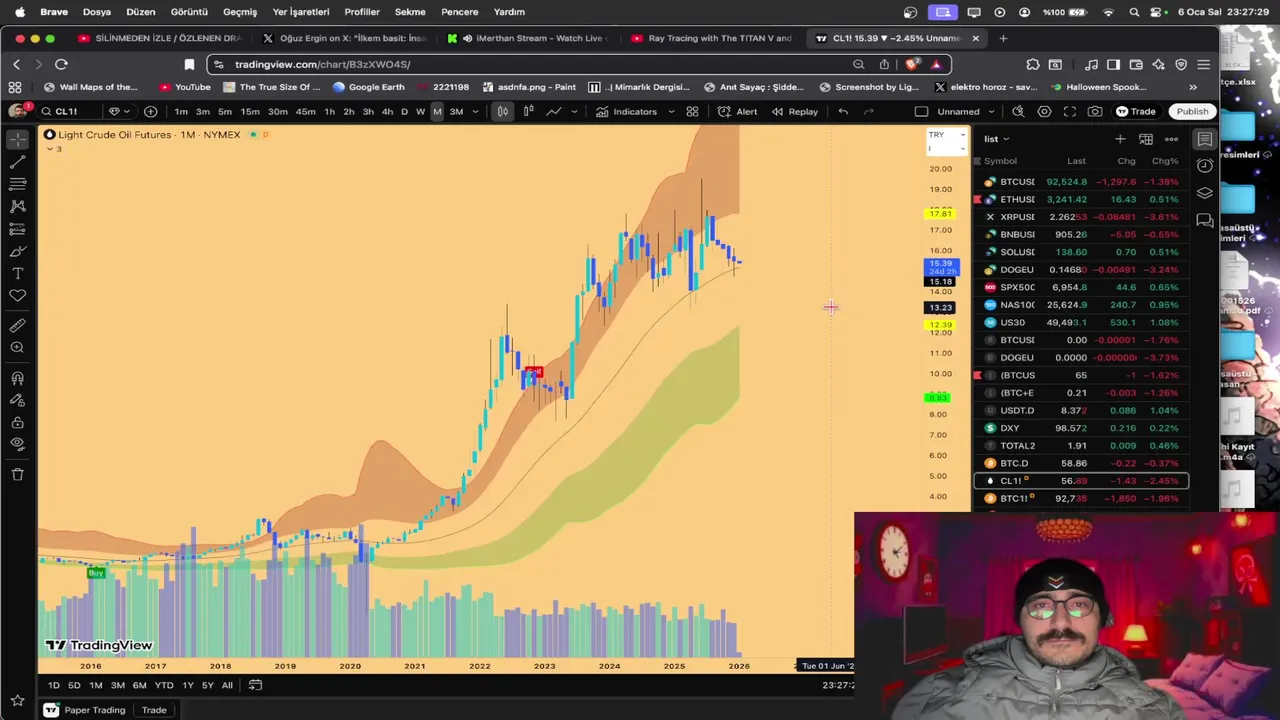Click the Indicators button

pyautogui.click(x=627, y=111)
